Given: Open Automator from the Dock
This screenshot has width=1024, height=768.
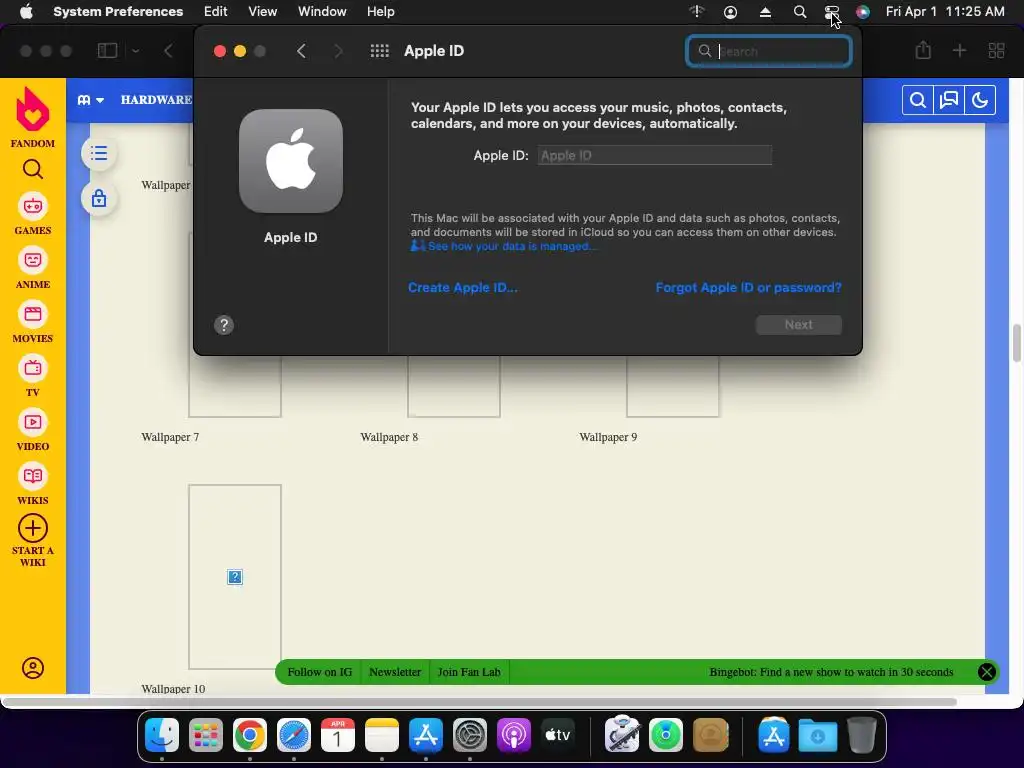Looking at the screenshot, I should click(x=622, y=735).
